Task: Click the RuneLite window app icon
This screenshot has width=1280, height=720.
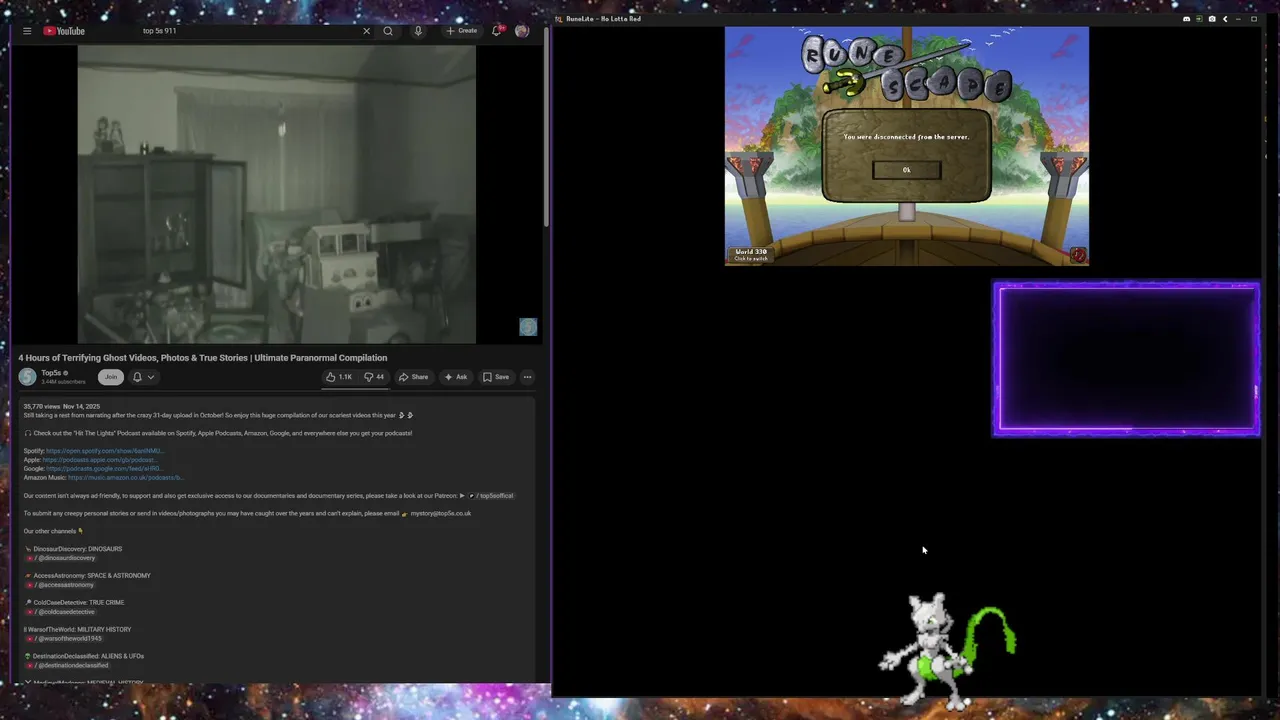Action: [x=559, y=19]
